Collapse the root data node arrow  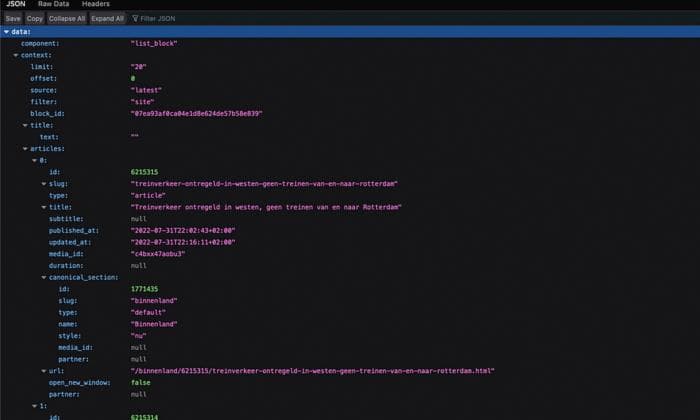(6, 32)
